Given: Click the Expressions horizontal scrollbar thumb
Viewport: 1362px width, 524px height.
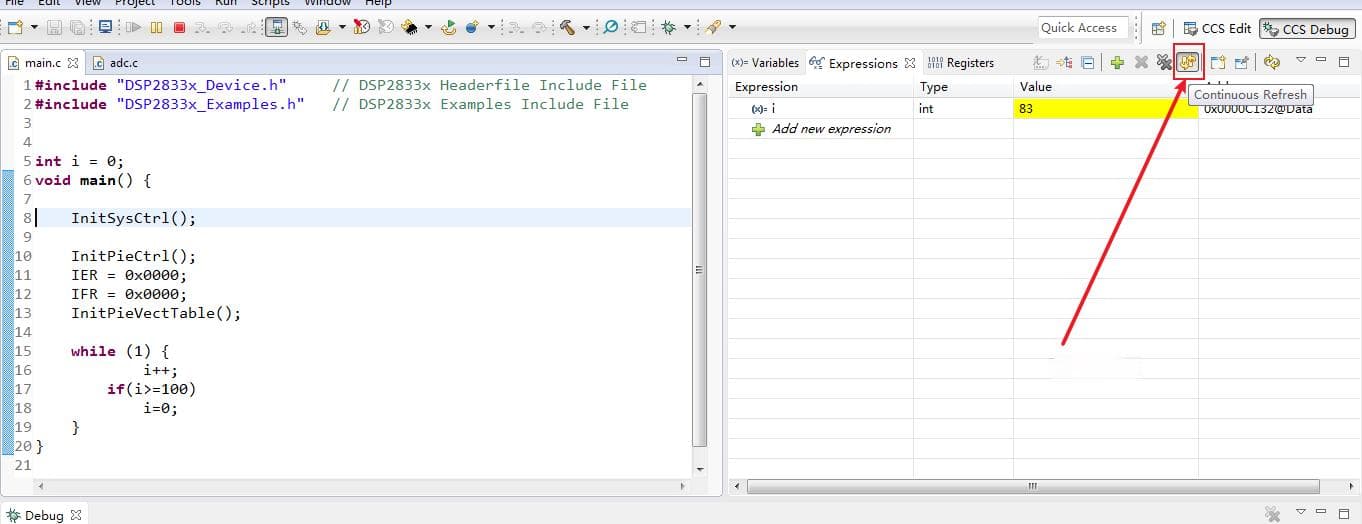Looking at the screenshot, I should point(1031,486).
